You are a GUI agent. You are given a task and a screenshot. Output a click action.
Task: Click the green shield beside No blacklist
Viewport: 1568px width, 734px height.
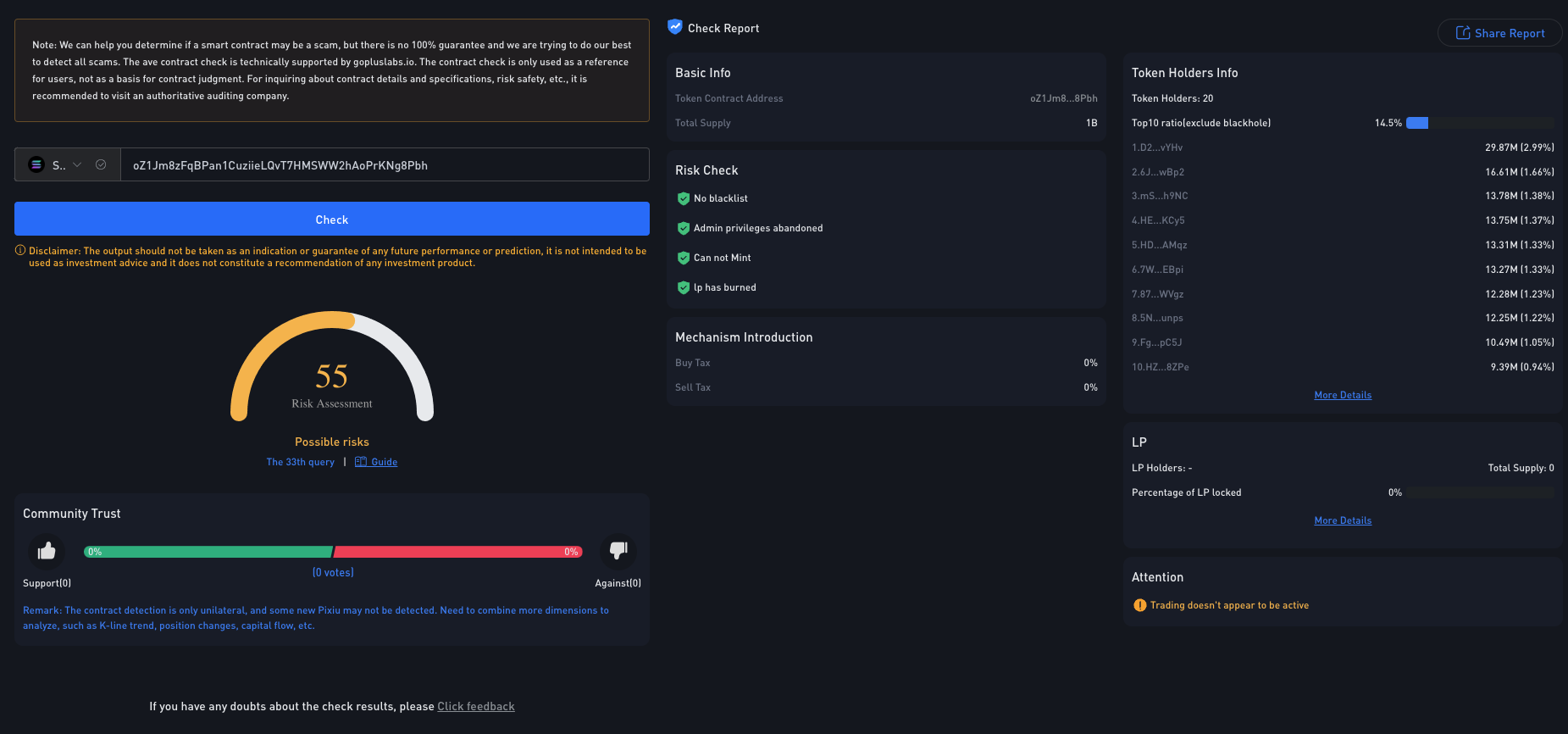coord(683,198)
